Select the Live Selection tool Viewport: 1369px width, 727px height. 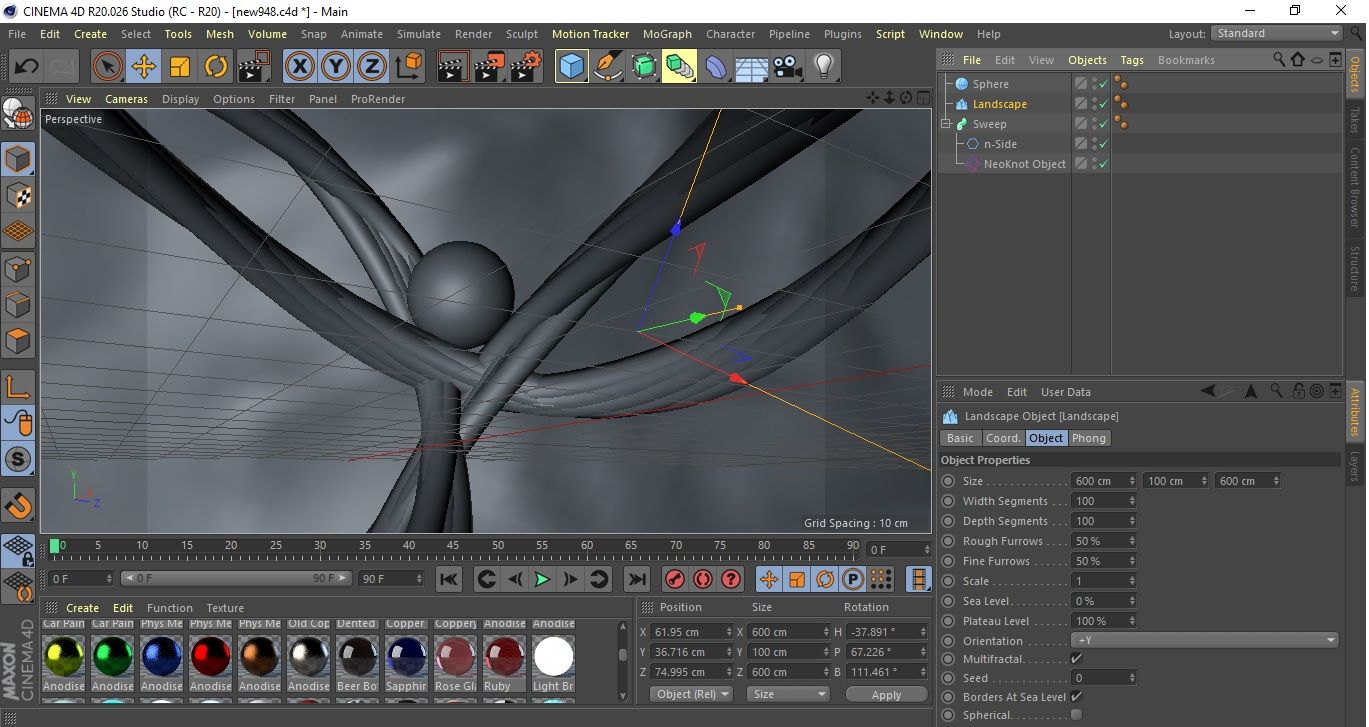pos(108,67)
